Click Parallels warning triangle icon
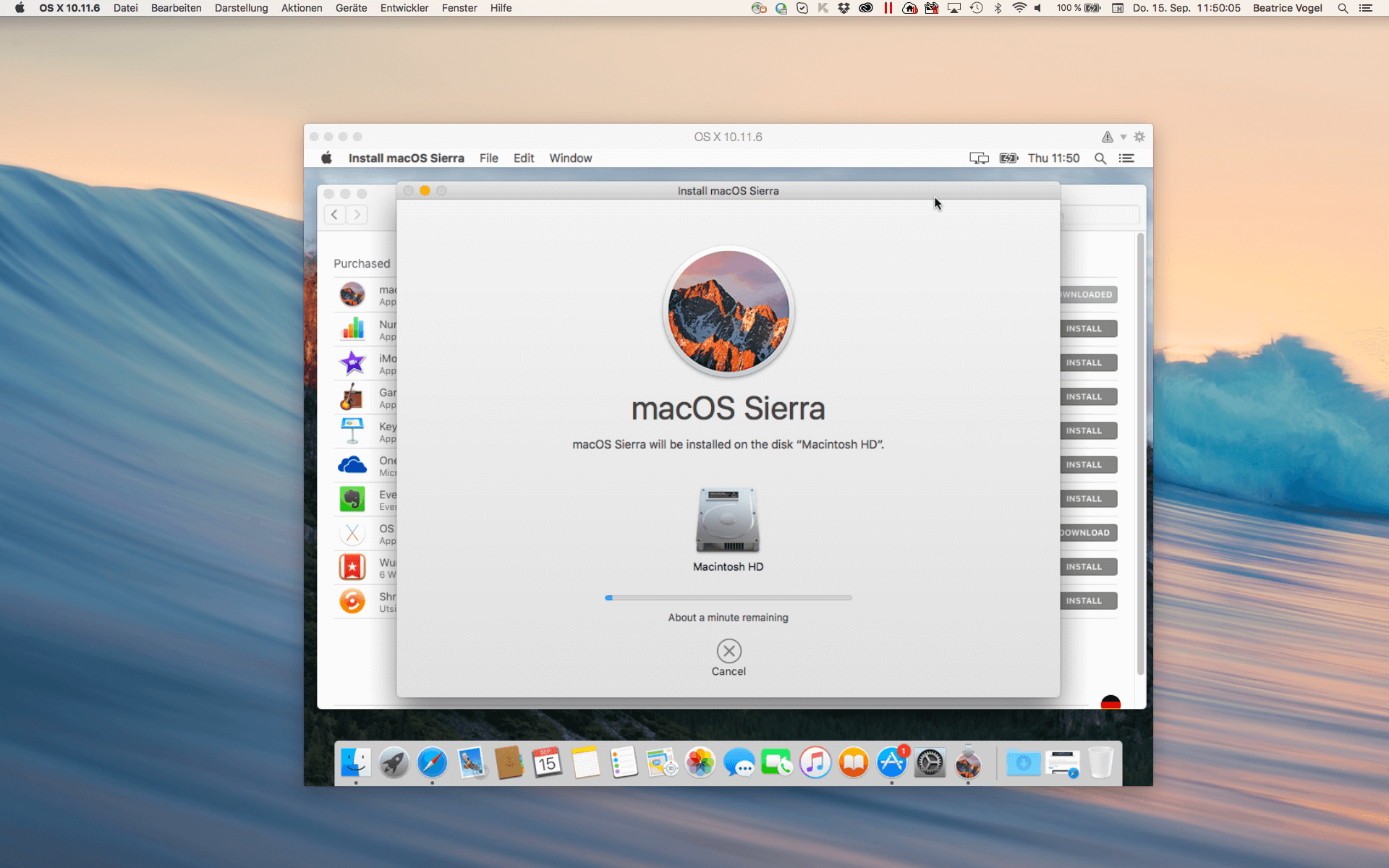The width and height of the screenshot is (1389, 868). click(x=1107, y=137)
